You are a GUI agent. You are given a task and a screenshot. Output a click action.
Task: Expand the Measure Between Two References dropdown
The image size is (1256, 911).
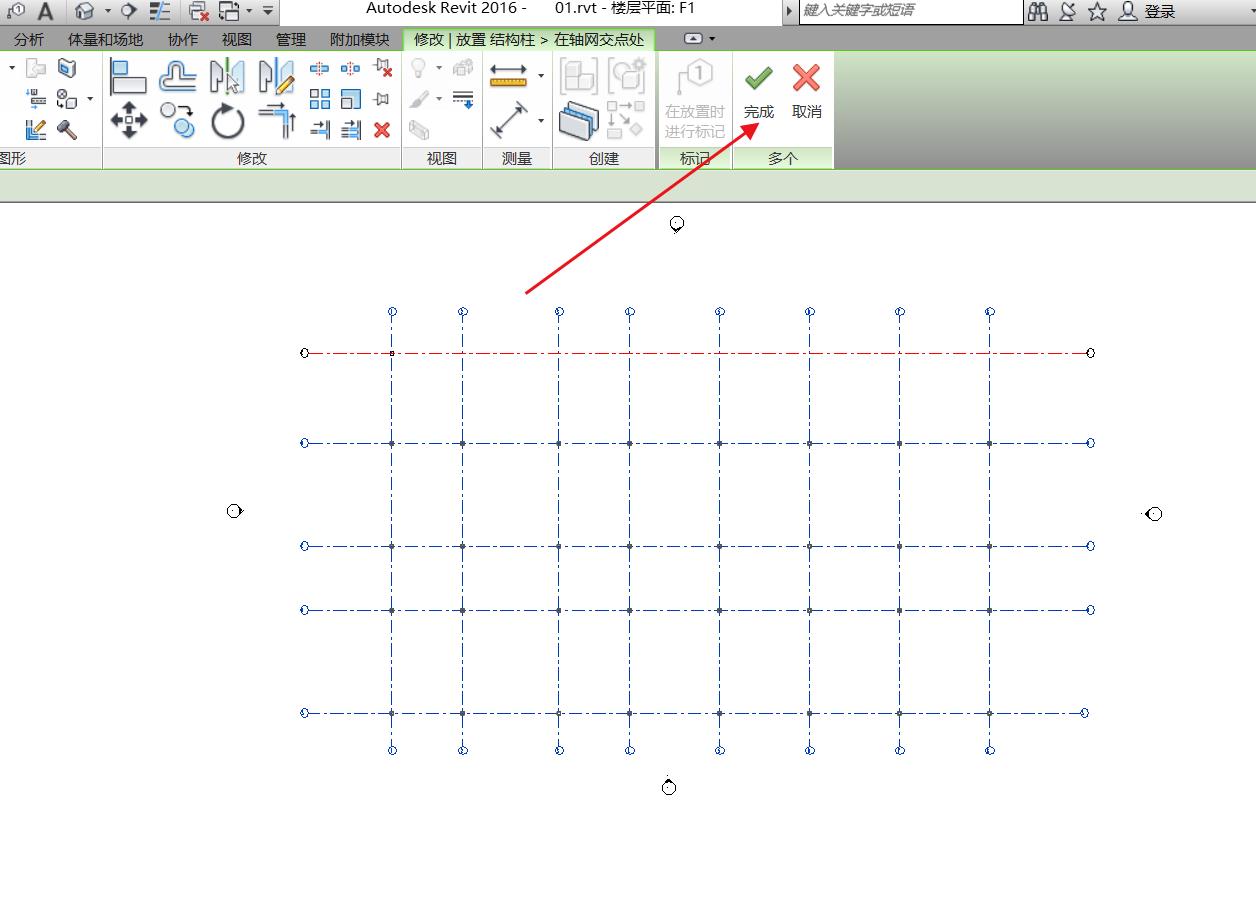point(541,121)
